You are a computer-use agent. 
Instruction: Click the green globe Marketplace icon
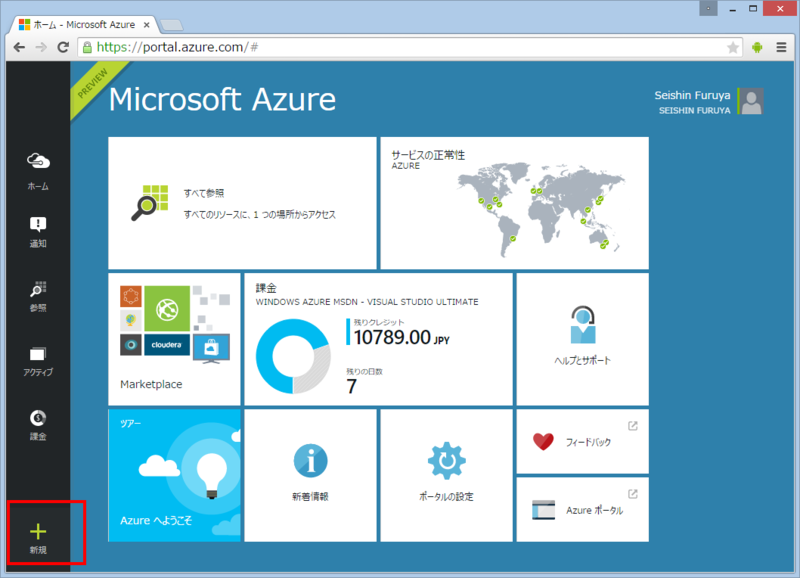(x=167, y=309)
